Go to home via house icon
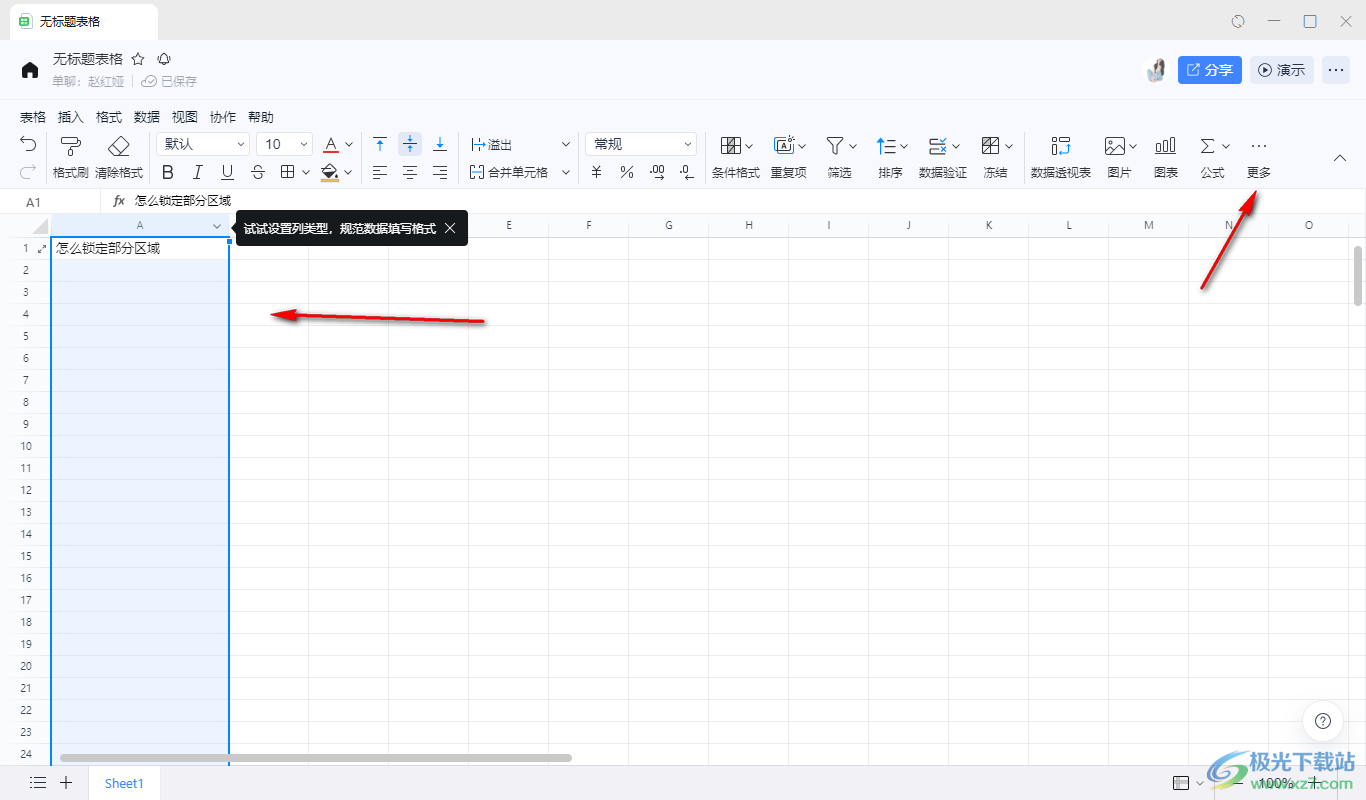The height and width of the screenshot is (800, 1366). point(30,70)
